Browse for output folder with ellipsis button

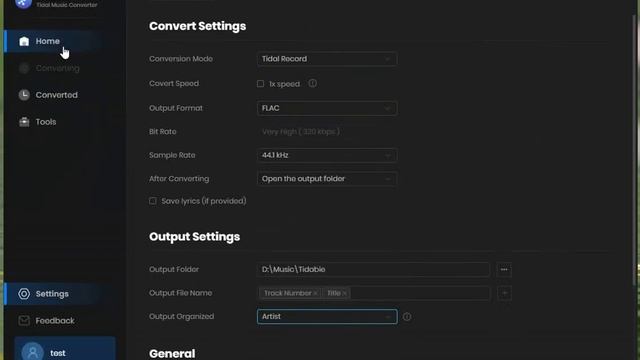pos(504,269)
